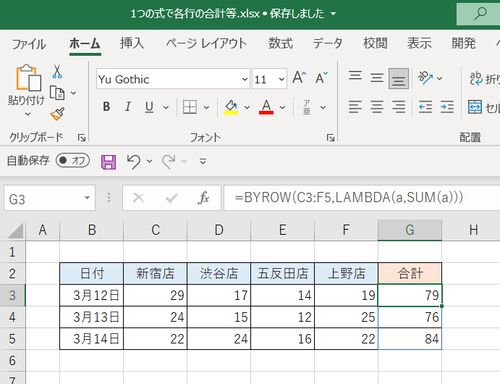Center text horizontally
The image size is (500, 384).
point(377,107)
